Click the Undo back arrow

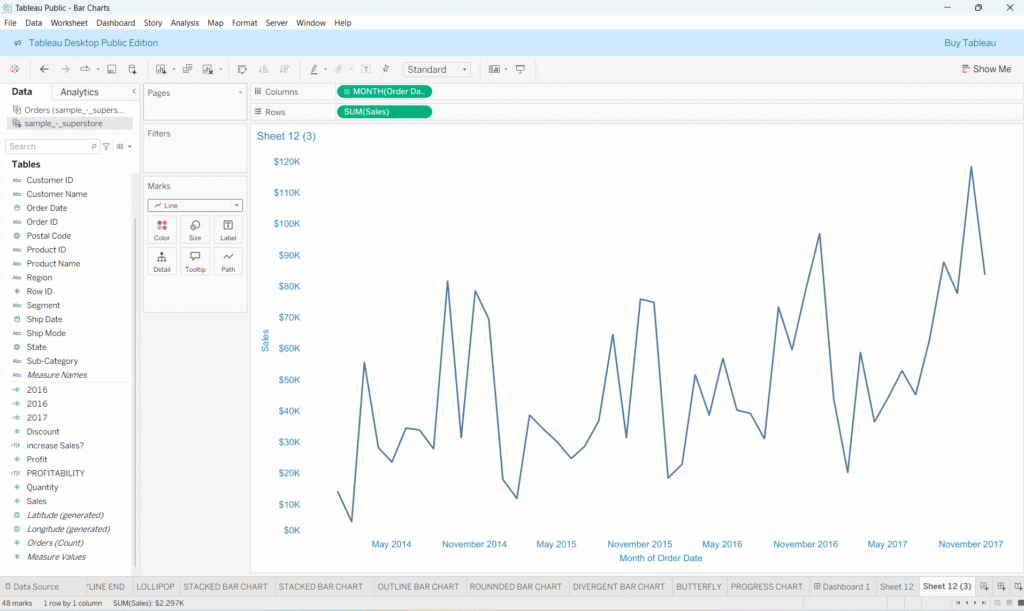pos(44,70)
